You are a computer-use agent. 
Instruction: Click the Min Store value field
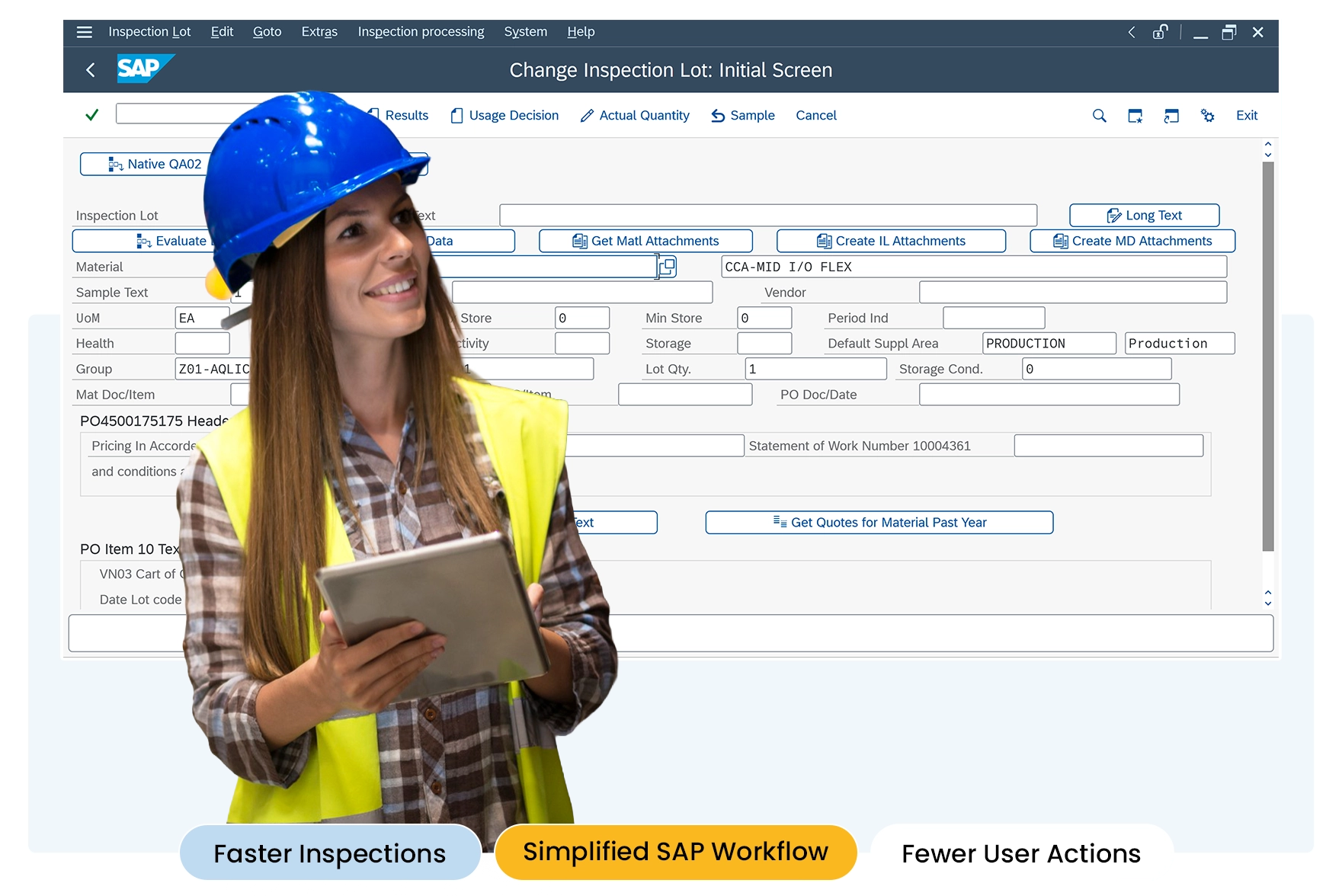coord(764,318)
